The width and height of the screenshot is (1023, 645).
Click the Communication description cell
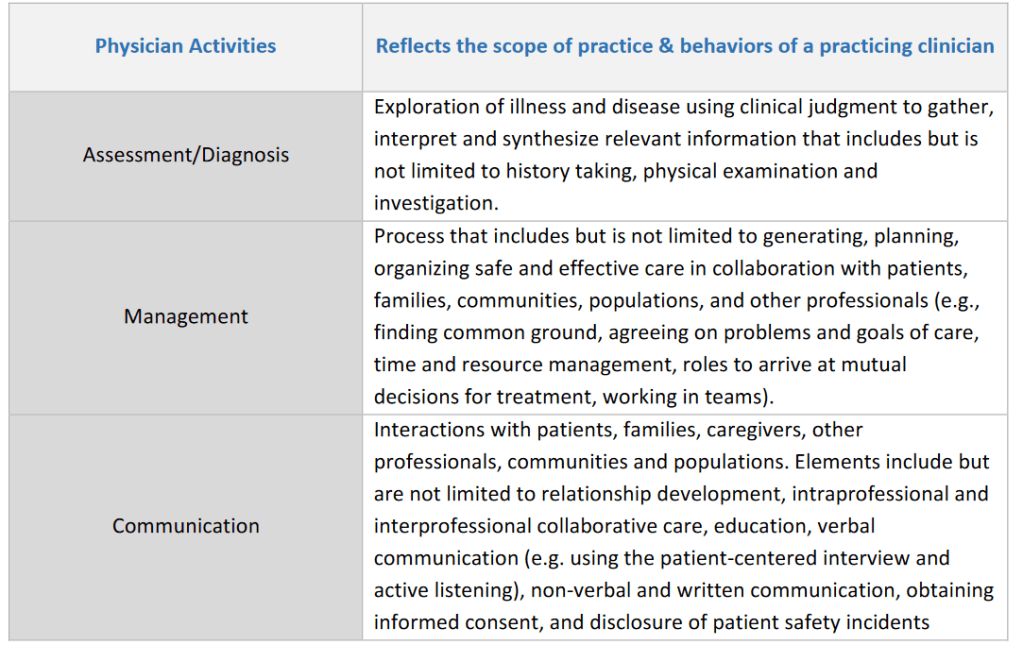(684, 526)
